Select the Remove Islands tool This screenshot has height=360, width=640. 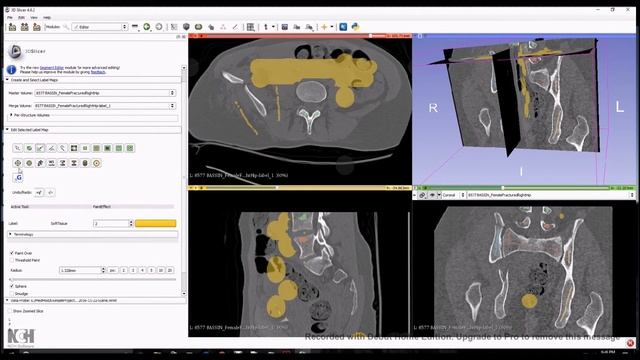[119, 148]
